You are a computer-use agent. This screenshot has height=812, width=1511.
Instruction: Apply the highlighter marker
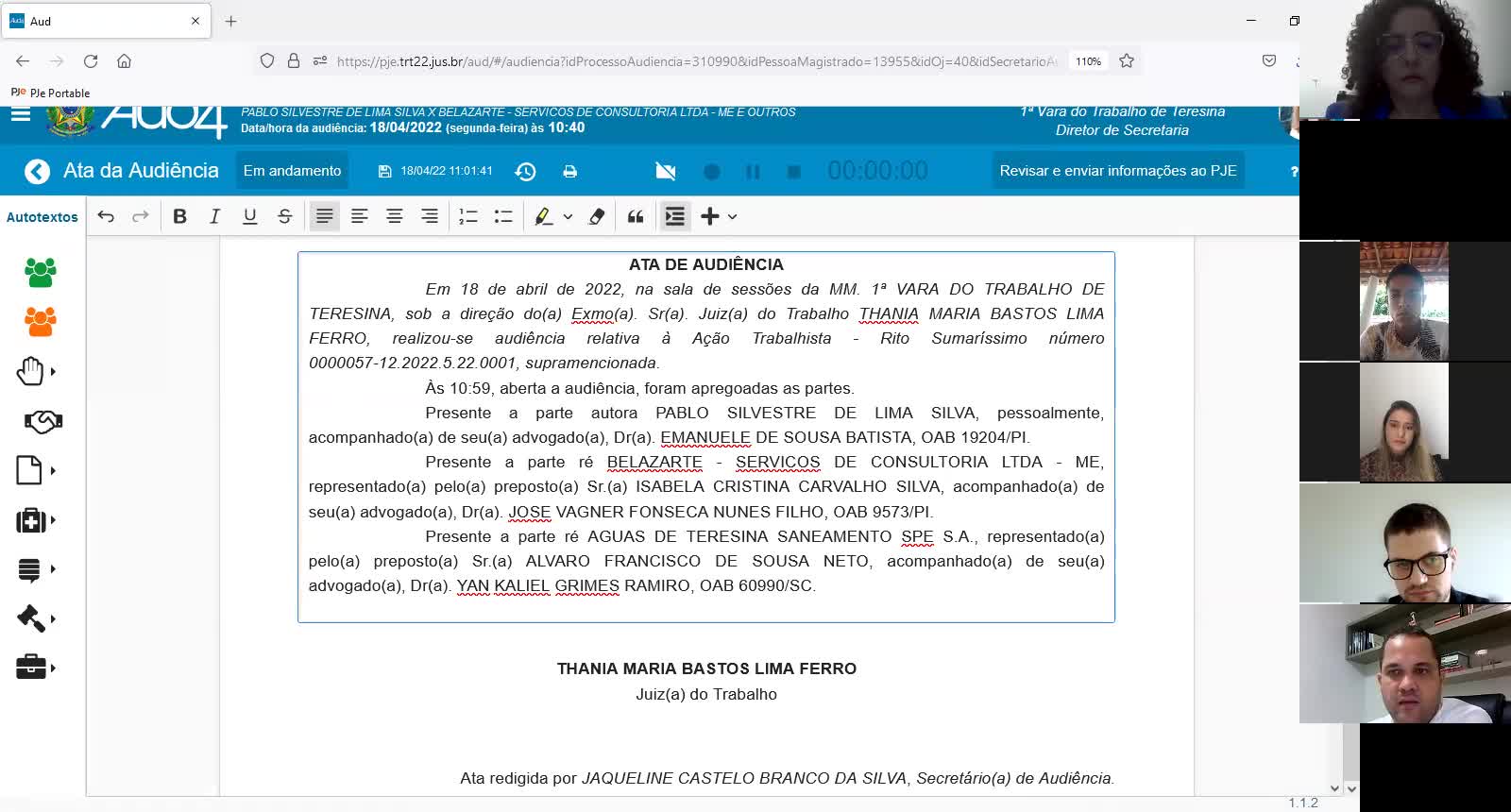544,216
